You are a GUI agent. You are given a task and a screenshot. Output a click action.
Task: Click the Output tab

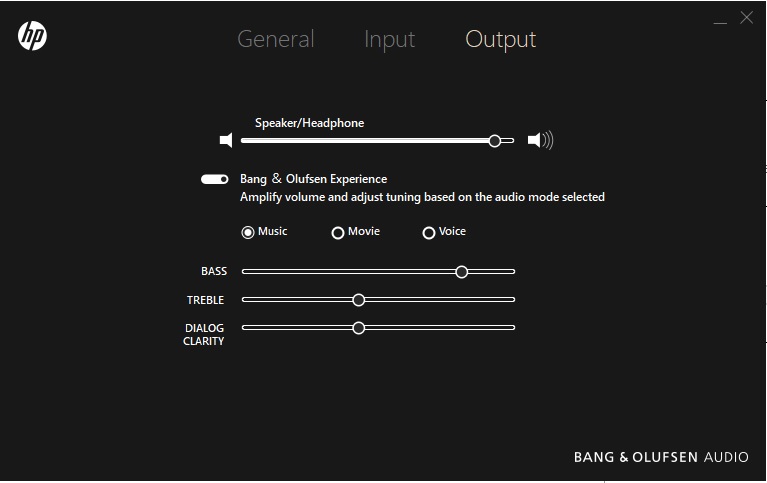click(501, 39)
